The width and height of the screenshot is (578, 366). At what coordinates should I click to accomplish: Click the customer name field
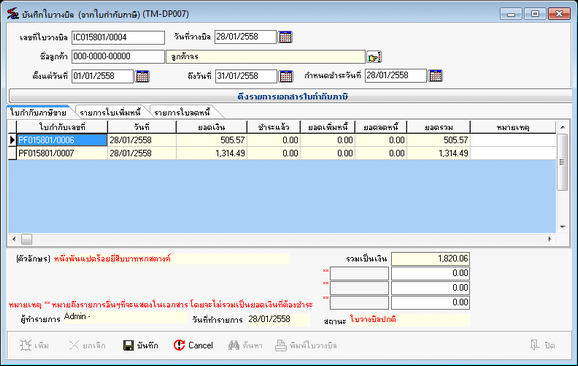pos(266,57)
